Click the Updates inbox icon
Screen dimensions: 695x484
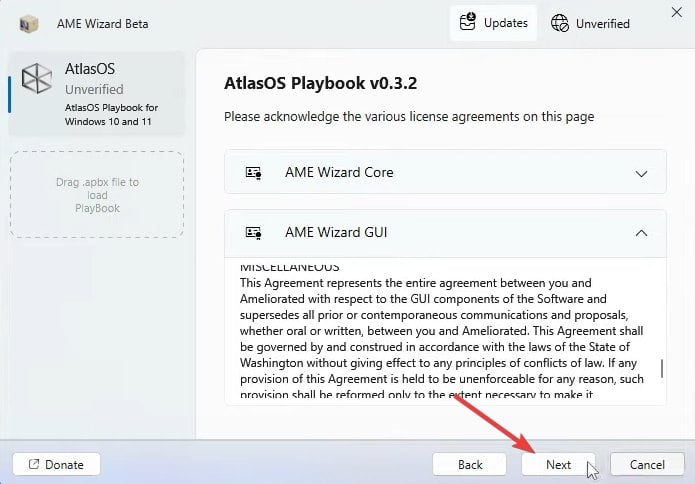(468, 22)
